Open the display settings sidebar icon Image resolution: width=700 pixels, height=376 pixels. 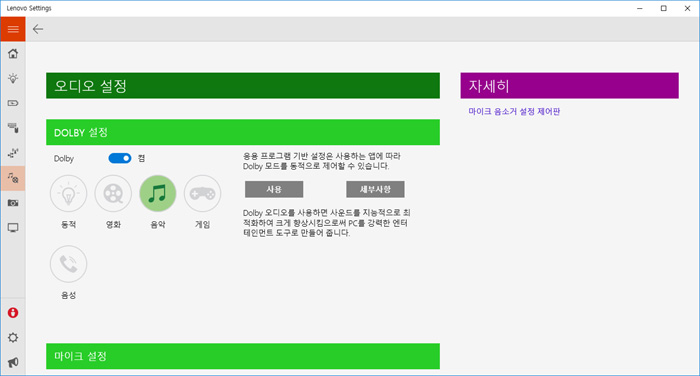pyautogui.click(x=13, y=228)
